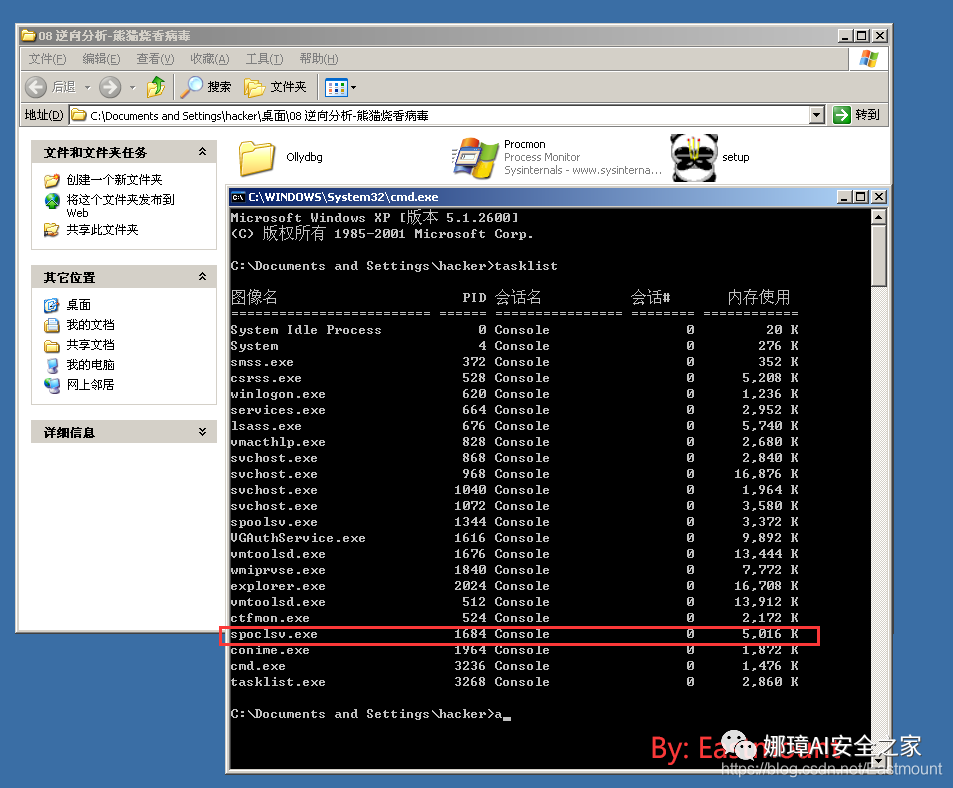Open the 收藏(A) menu
The height and width of the screenshot is (788, 953).
pos(210,59)
